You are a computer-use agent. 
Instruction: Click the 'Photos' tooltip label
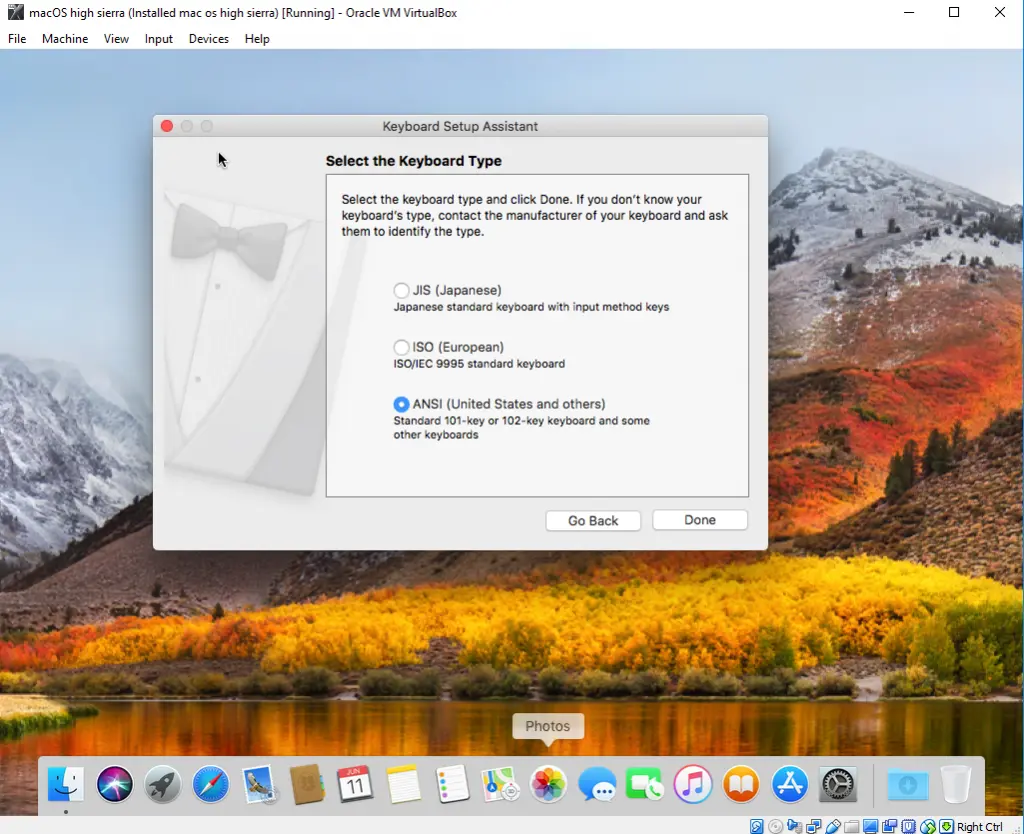pos(547,726)
